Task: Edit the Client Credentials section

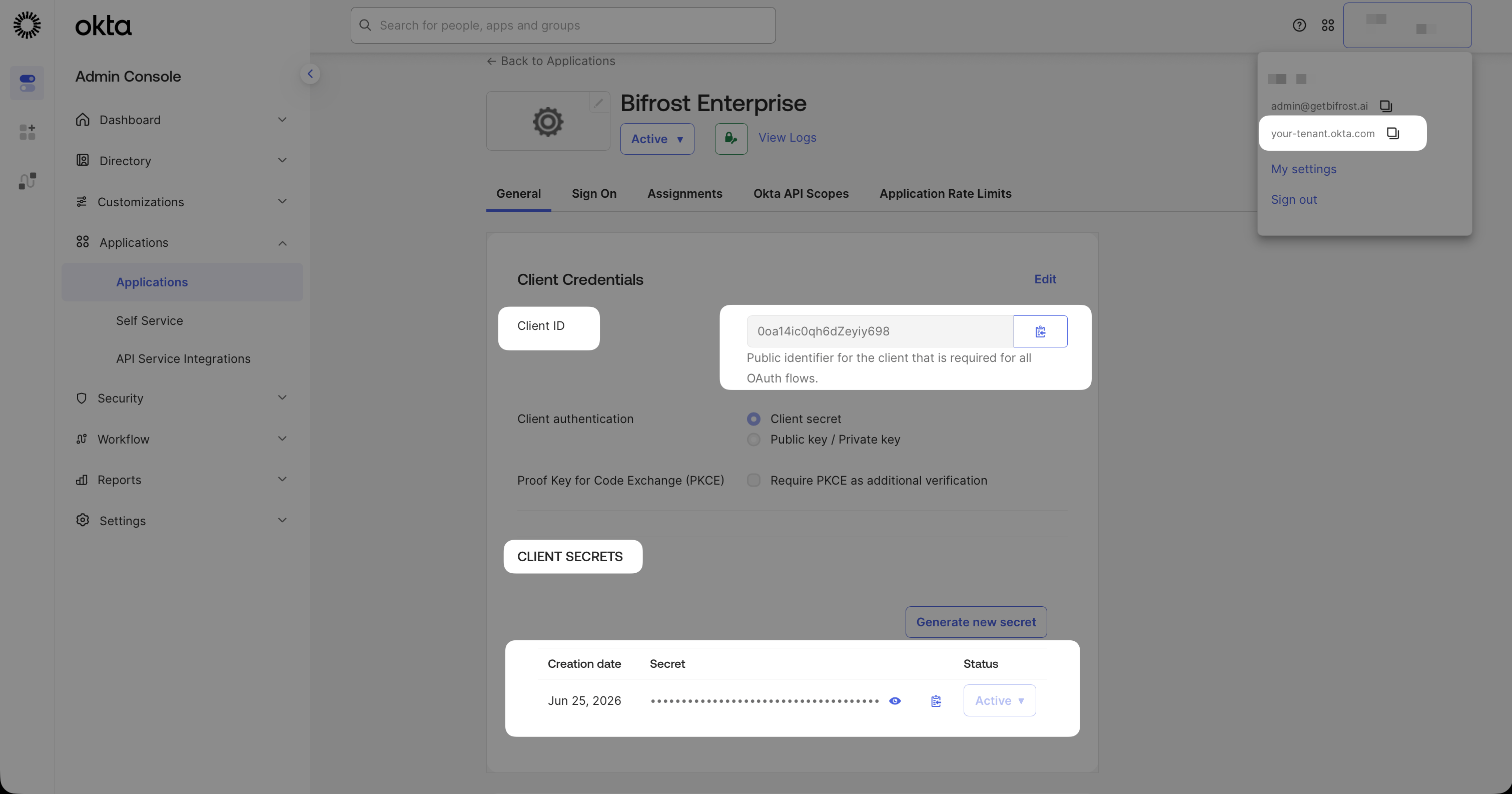Action: (1045, 279)
